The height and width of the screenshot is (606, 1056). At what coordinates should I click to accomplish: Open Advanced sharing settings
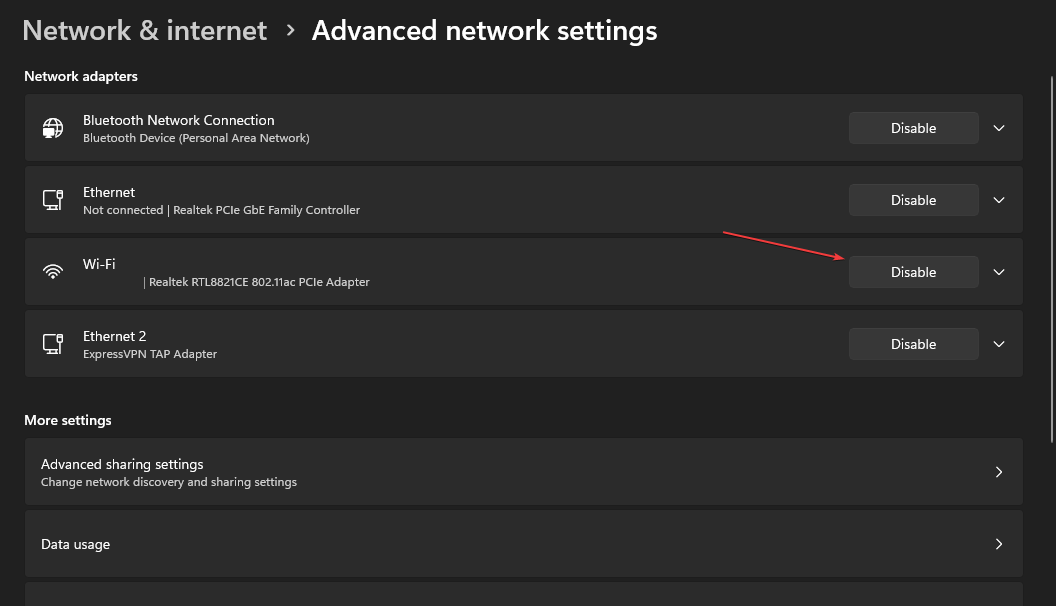point(522,471)
